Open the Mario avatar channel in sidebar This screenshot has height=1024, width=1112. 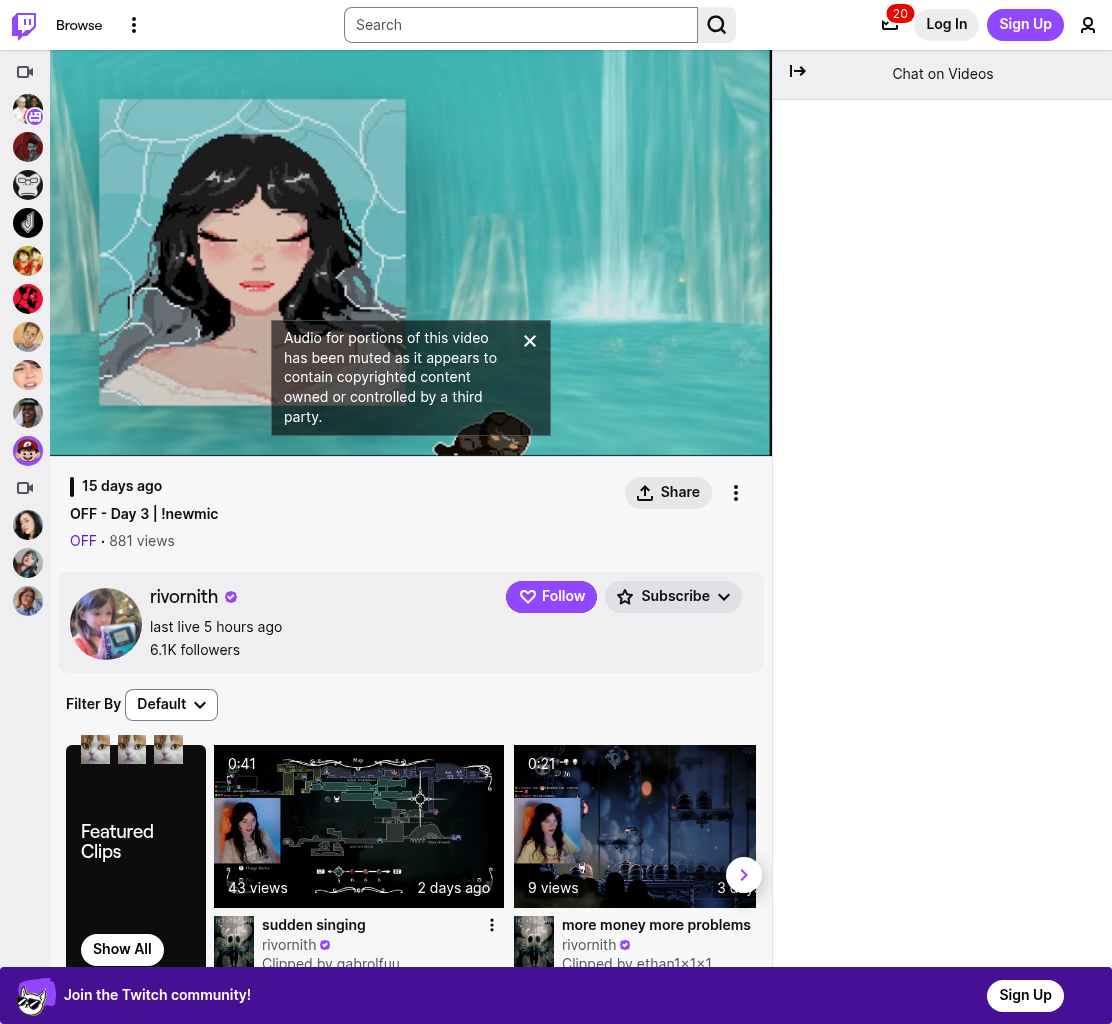(x=28, y=450)
